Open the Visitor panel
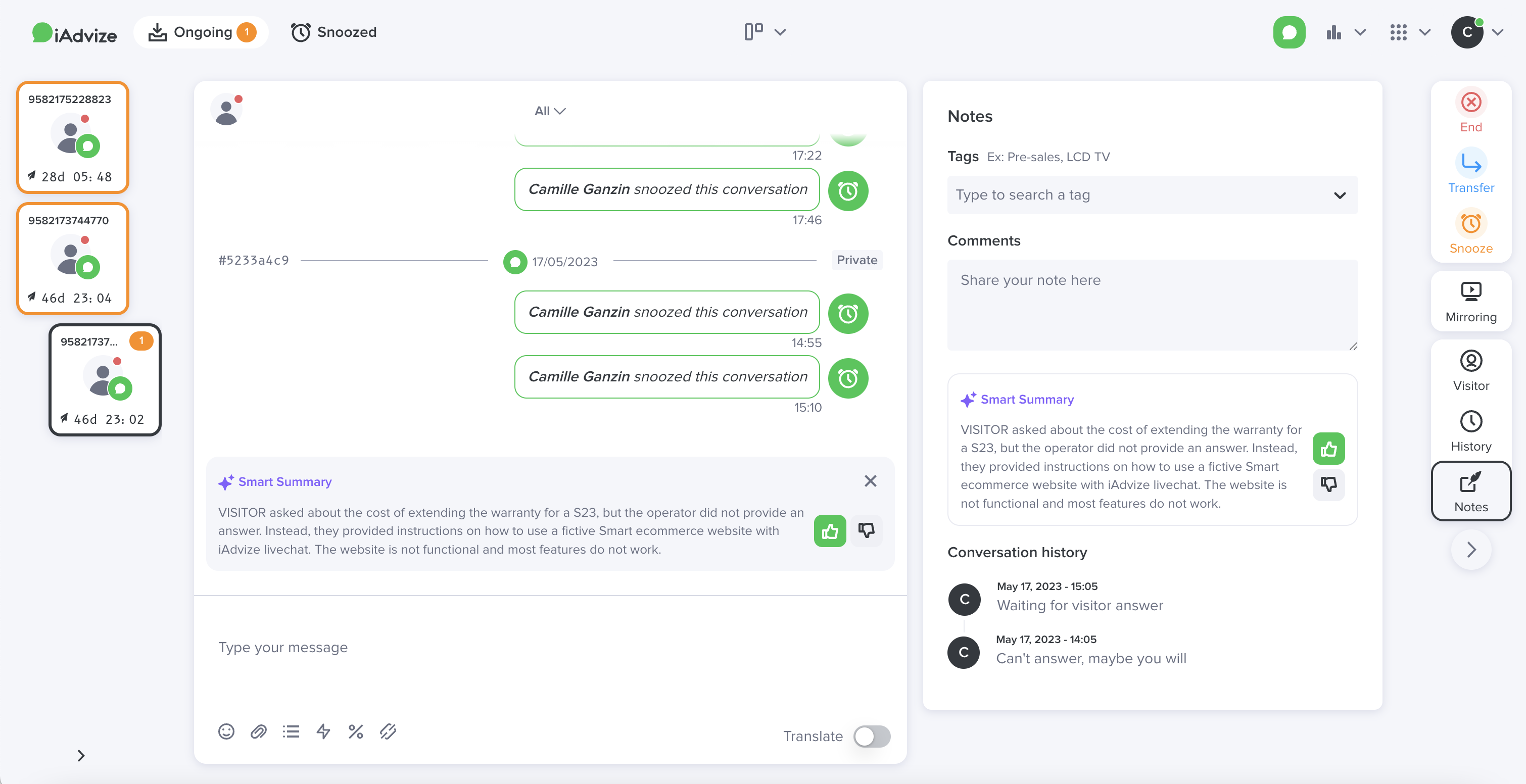The width and height of the screenshot is (1526, 784). pyautogui.click(x=1470, y=371)
